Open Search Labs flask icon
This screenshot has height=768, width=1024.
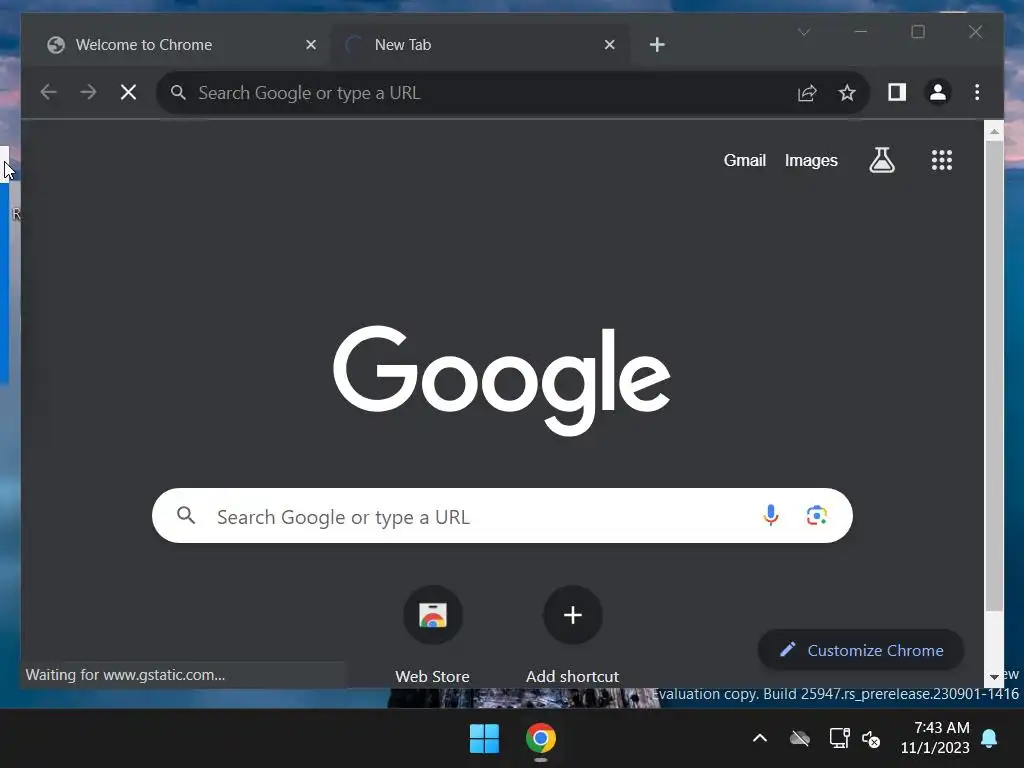(x=882, y=160)
